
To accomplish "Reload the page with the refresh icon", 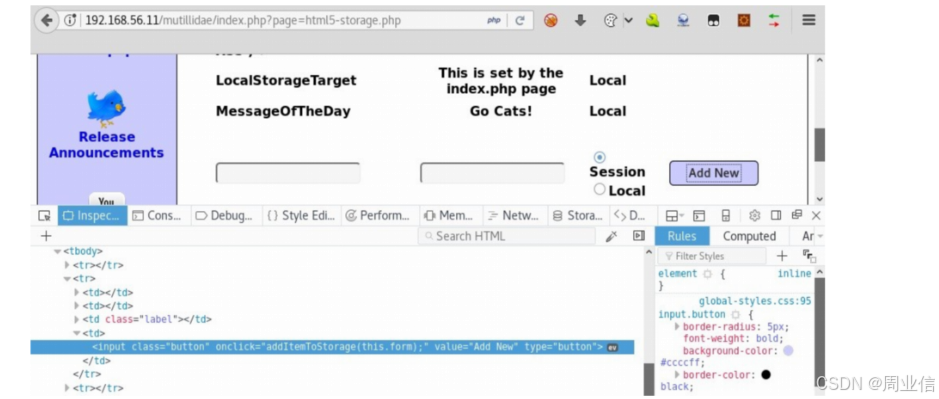I will (x=520, y=20).
